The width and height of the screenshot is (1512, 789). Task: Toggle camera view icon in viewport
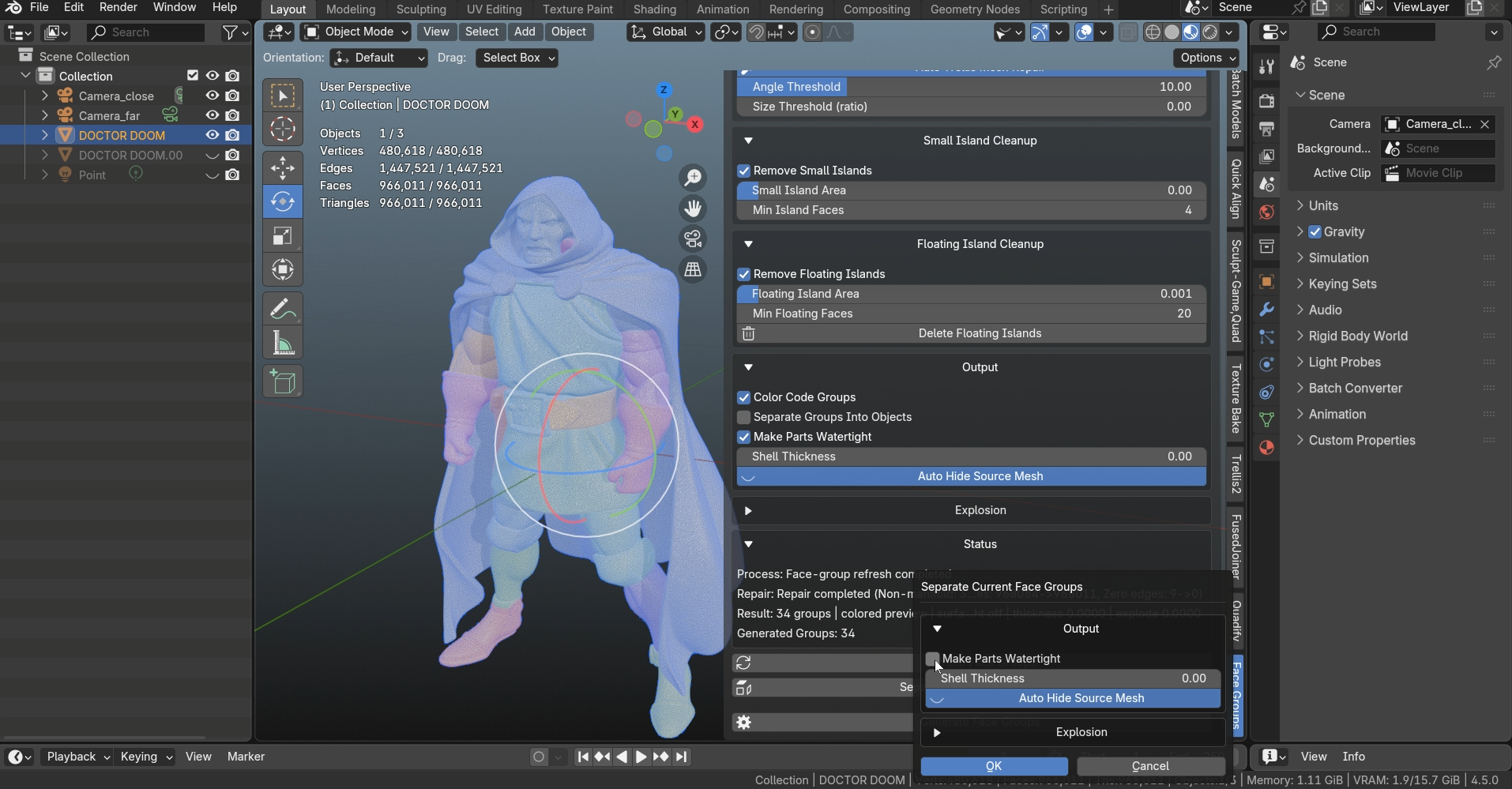click(x=693, y=239)
